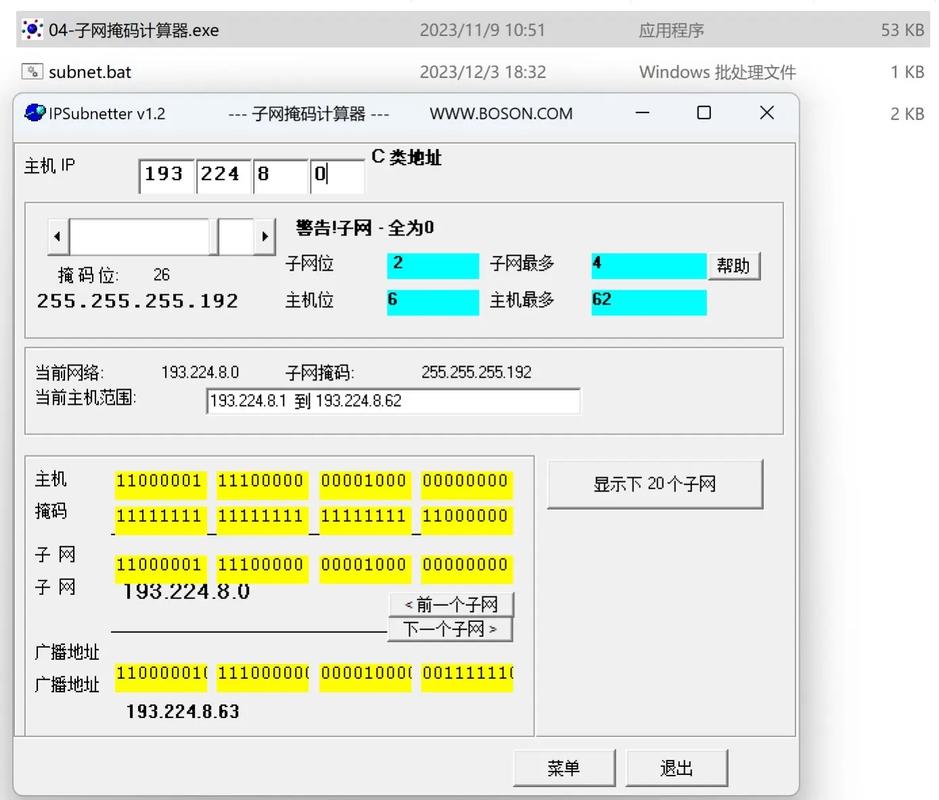
Task: Click the 当前网络 value 193.224.8.0
Action: [x=200, y=372]
